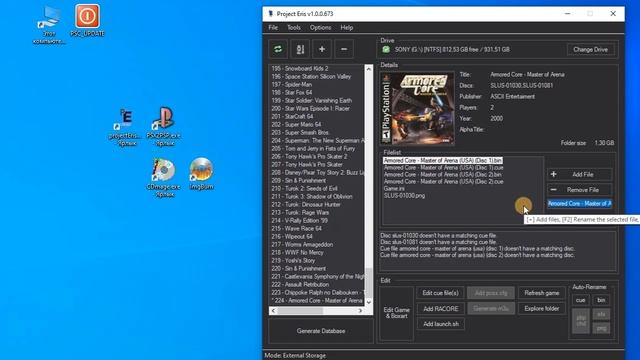Click the Generate Database button
Viewport: 640px width, 360px height.
321,331
